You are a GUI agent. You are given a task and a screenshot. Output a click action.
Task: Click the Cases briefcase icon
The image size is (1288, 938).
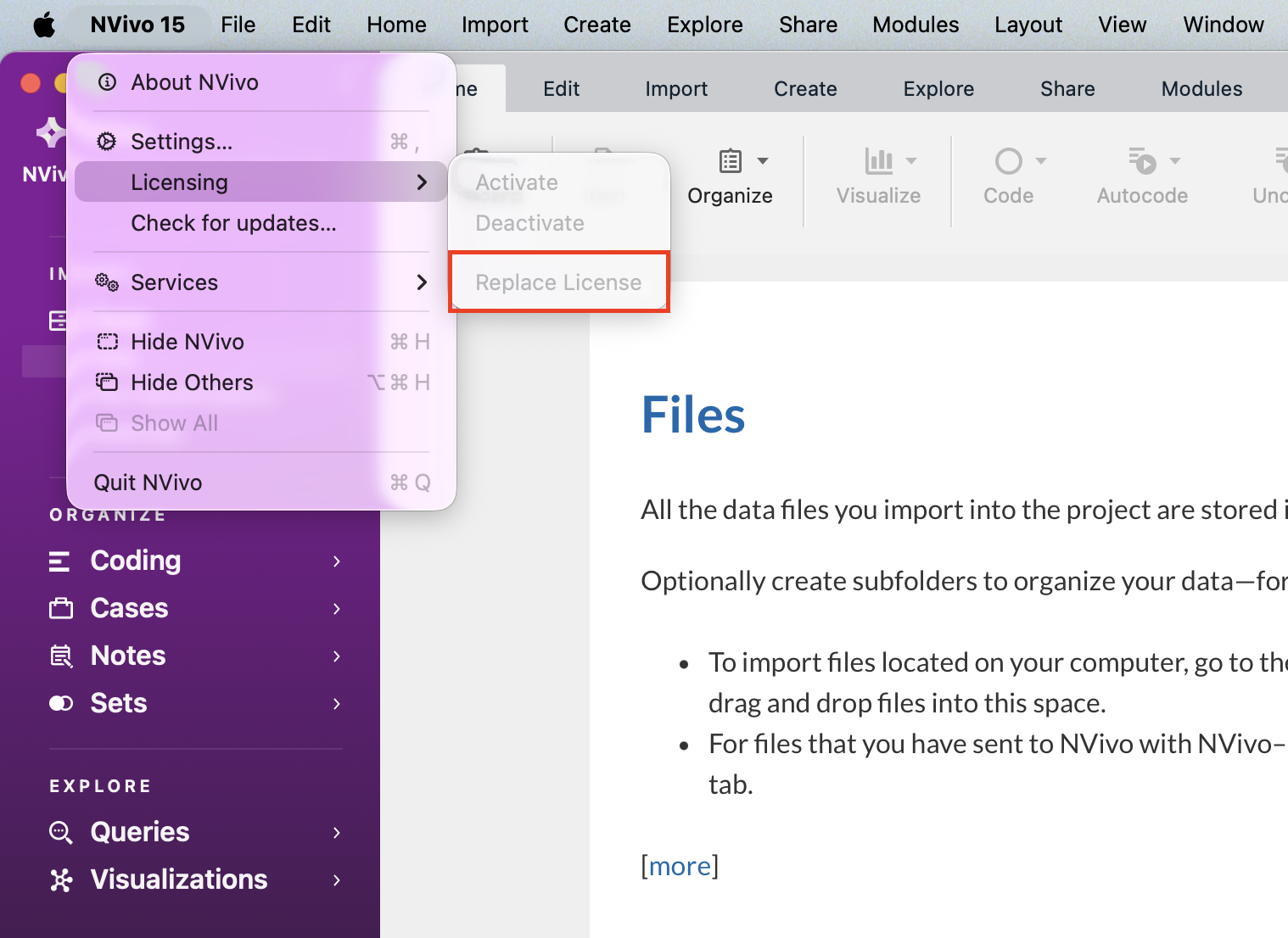tap(61, 608)
